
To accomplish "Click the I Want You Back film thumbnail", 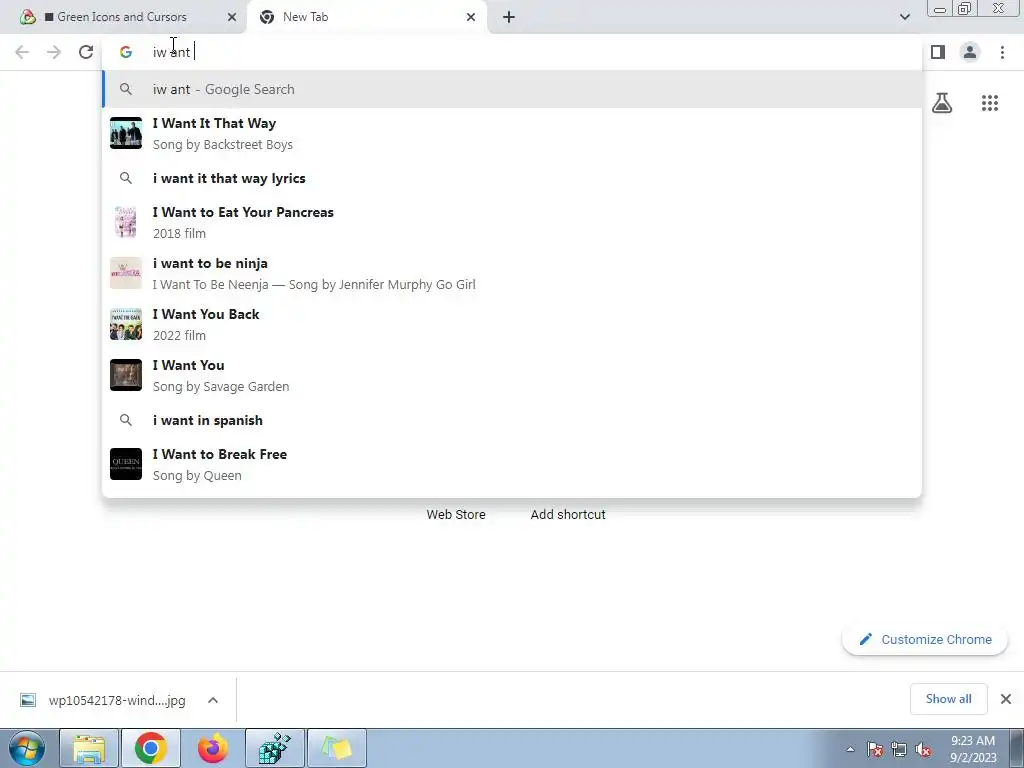I will pyautogui.click(x=126, y=324).
